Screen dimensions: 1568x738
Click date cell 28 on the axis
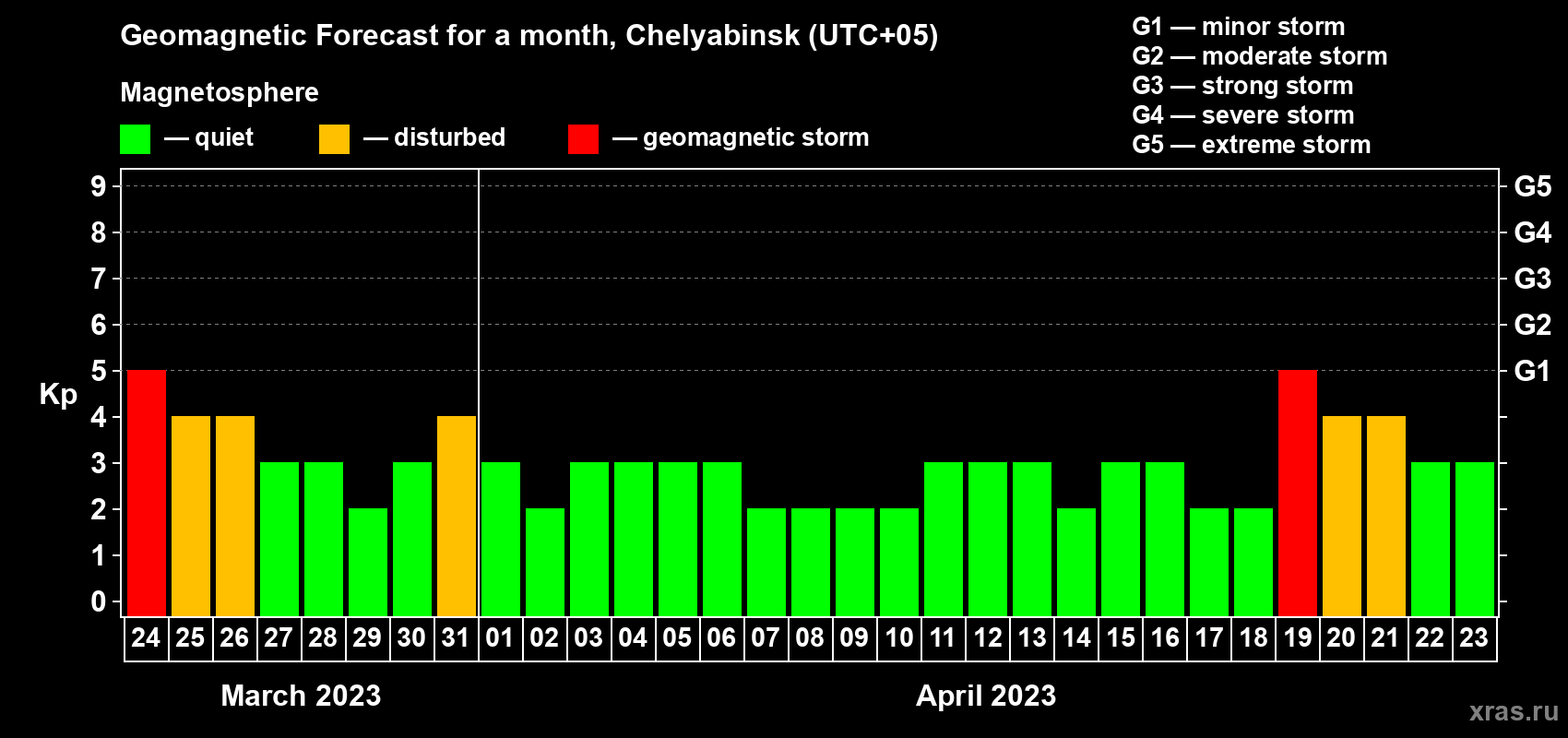coord(324,638)
